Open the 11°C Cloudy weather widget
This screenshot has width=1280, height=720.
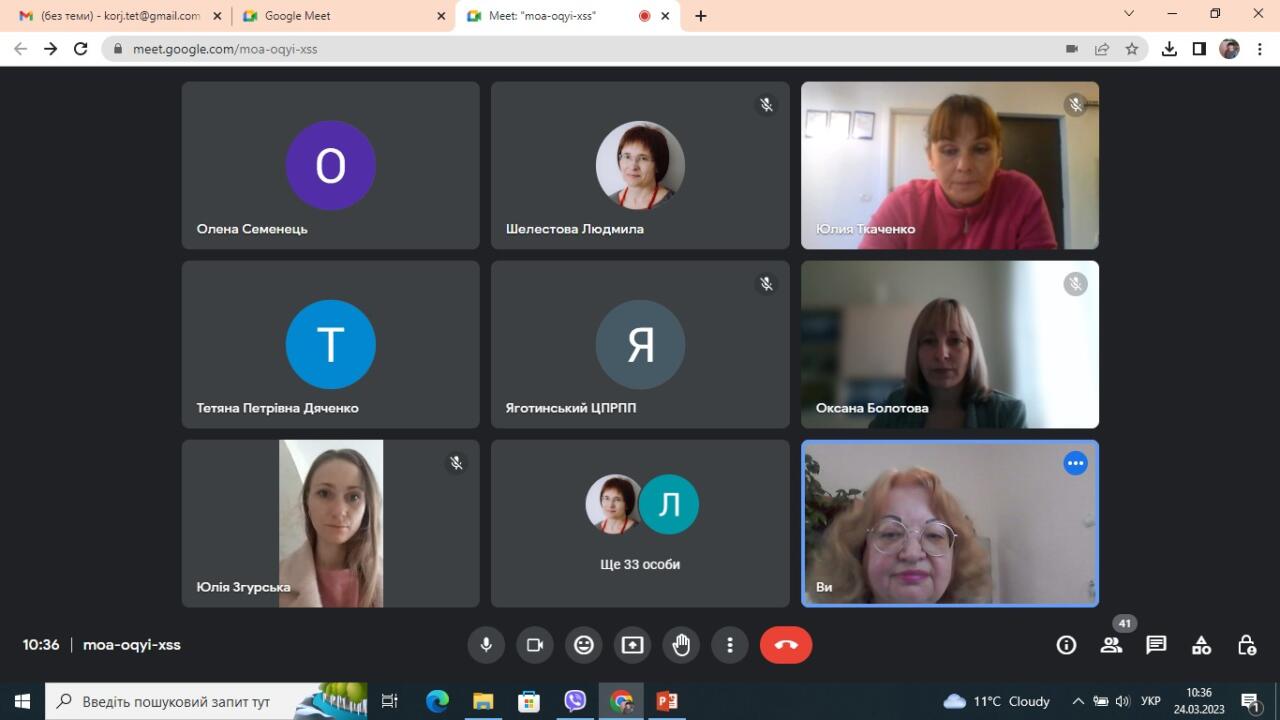pos(997,701)
